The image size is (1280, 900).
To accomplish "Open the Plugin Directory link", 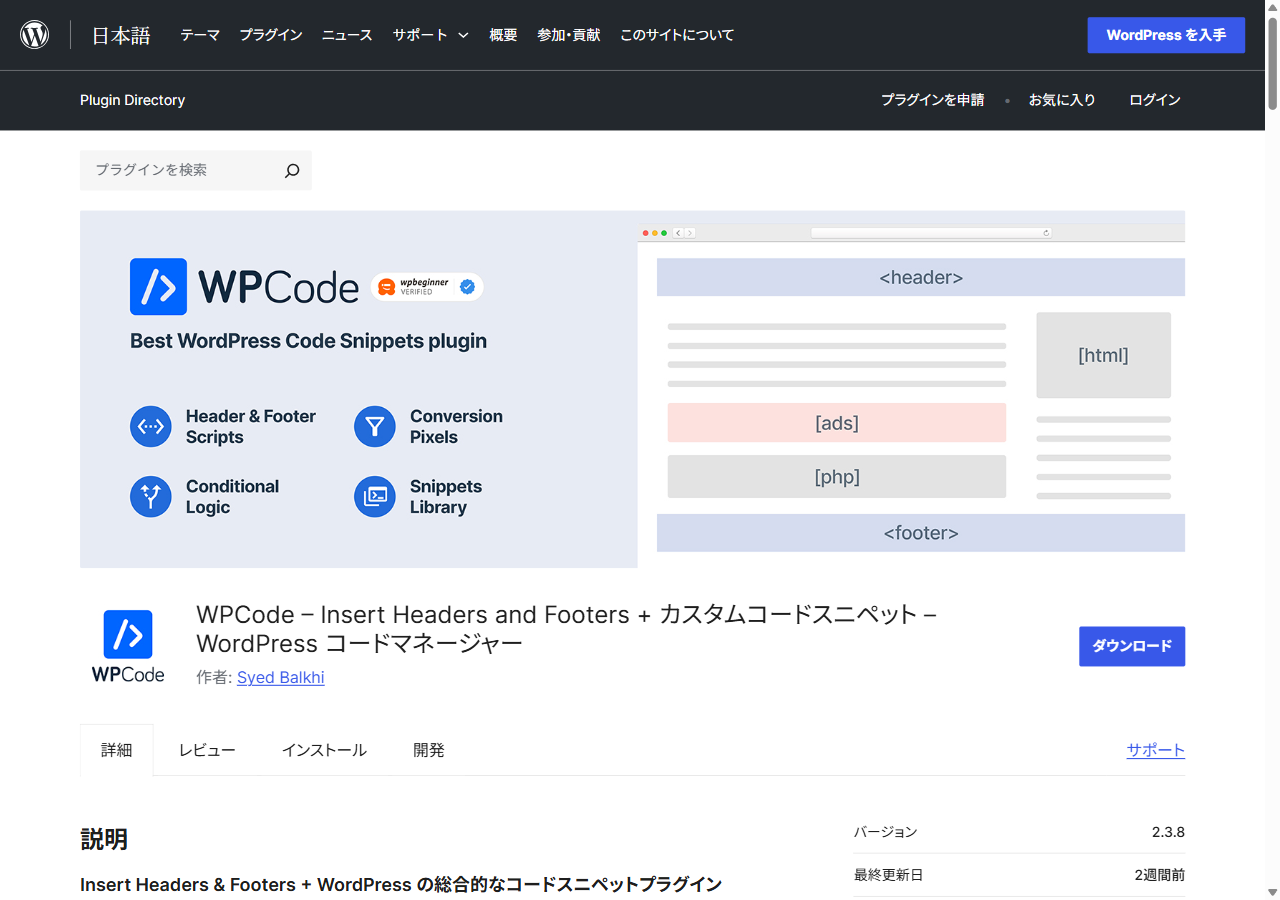I will click(x=132, y=100).
